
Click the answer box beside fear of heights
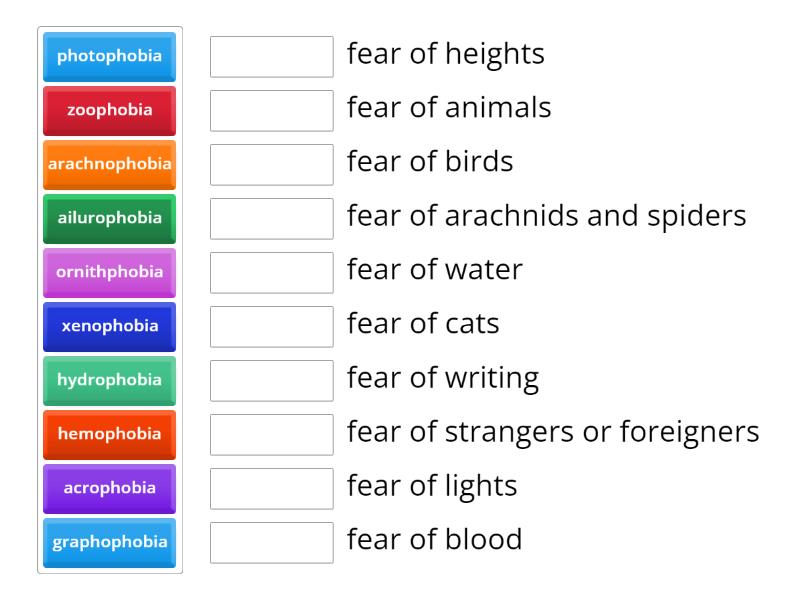272,58
